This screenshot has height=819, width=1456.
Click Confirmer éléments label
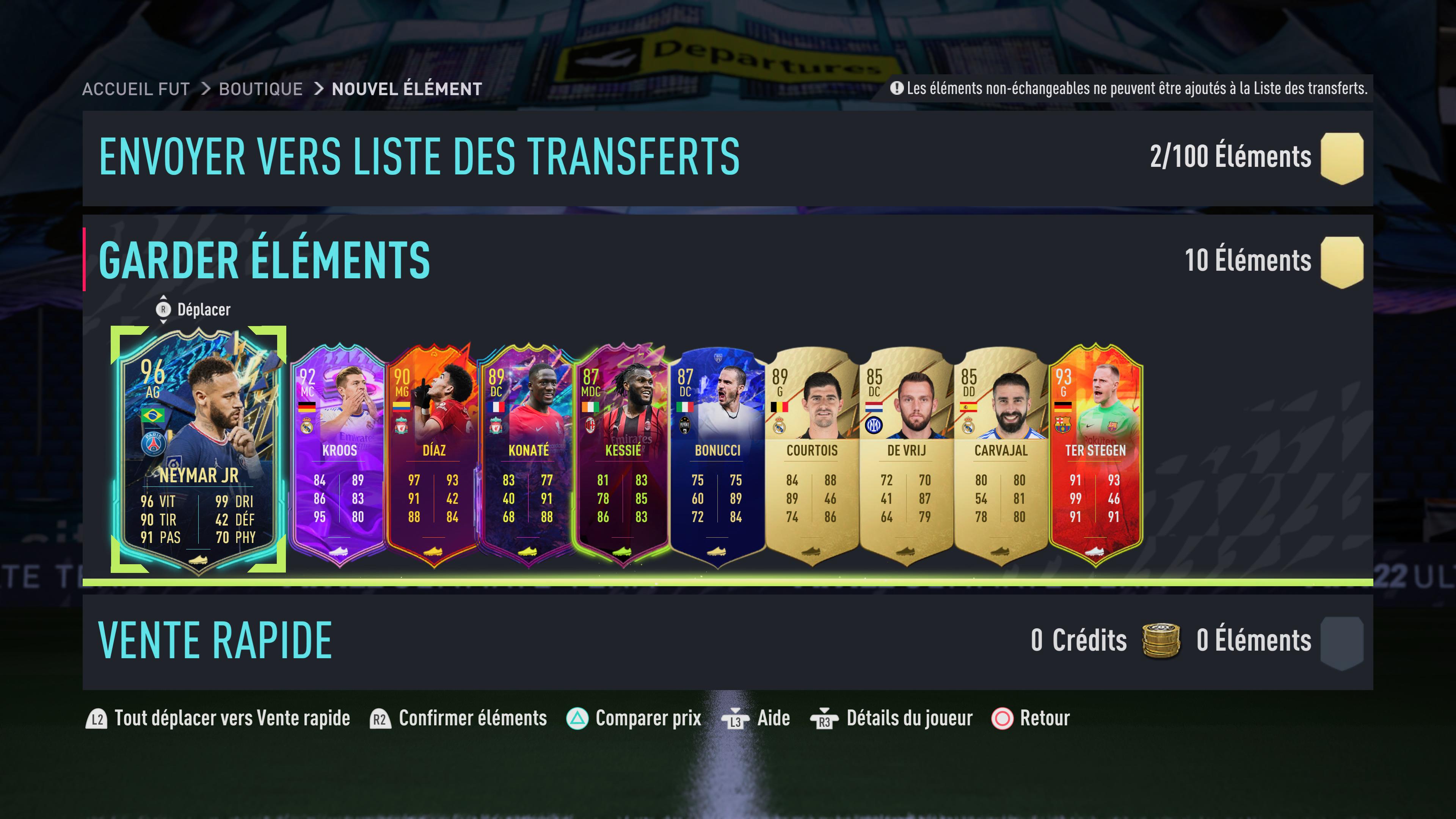tap(473, 719)
